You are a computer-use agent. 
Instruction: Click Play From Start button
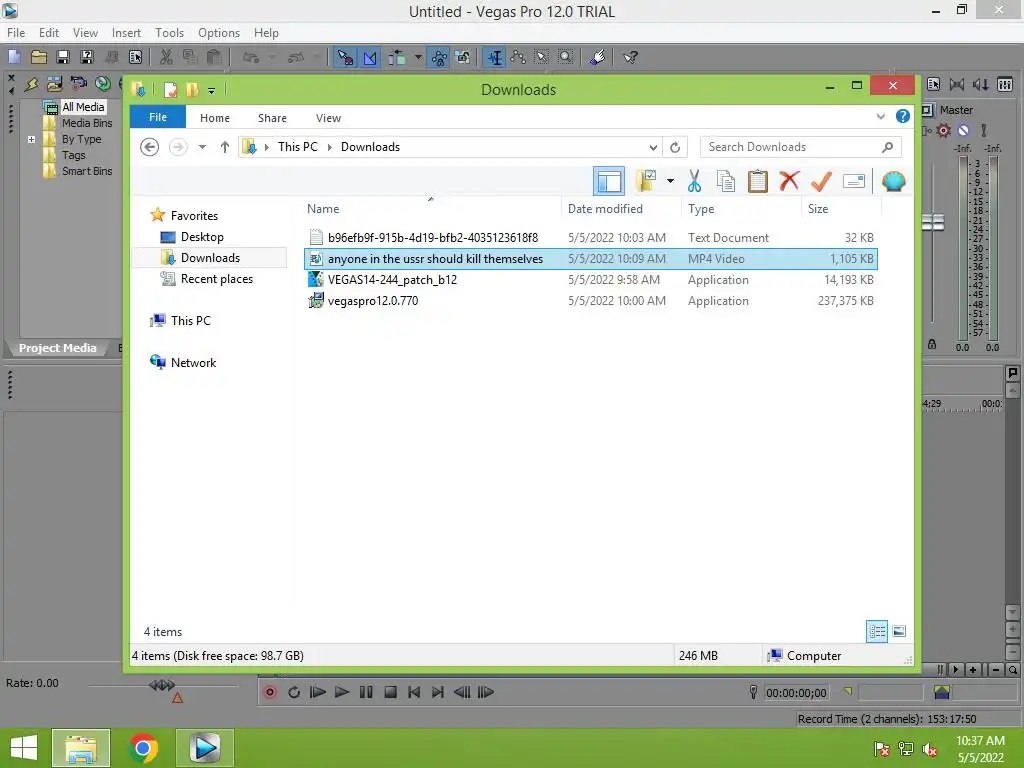point(317,692)
